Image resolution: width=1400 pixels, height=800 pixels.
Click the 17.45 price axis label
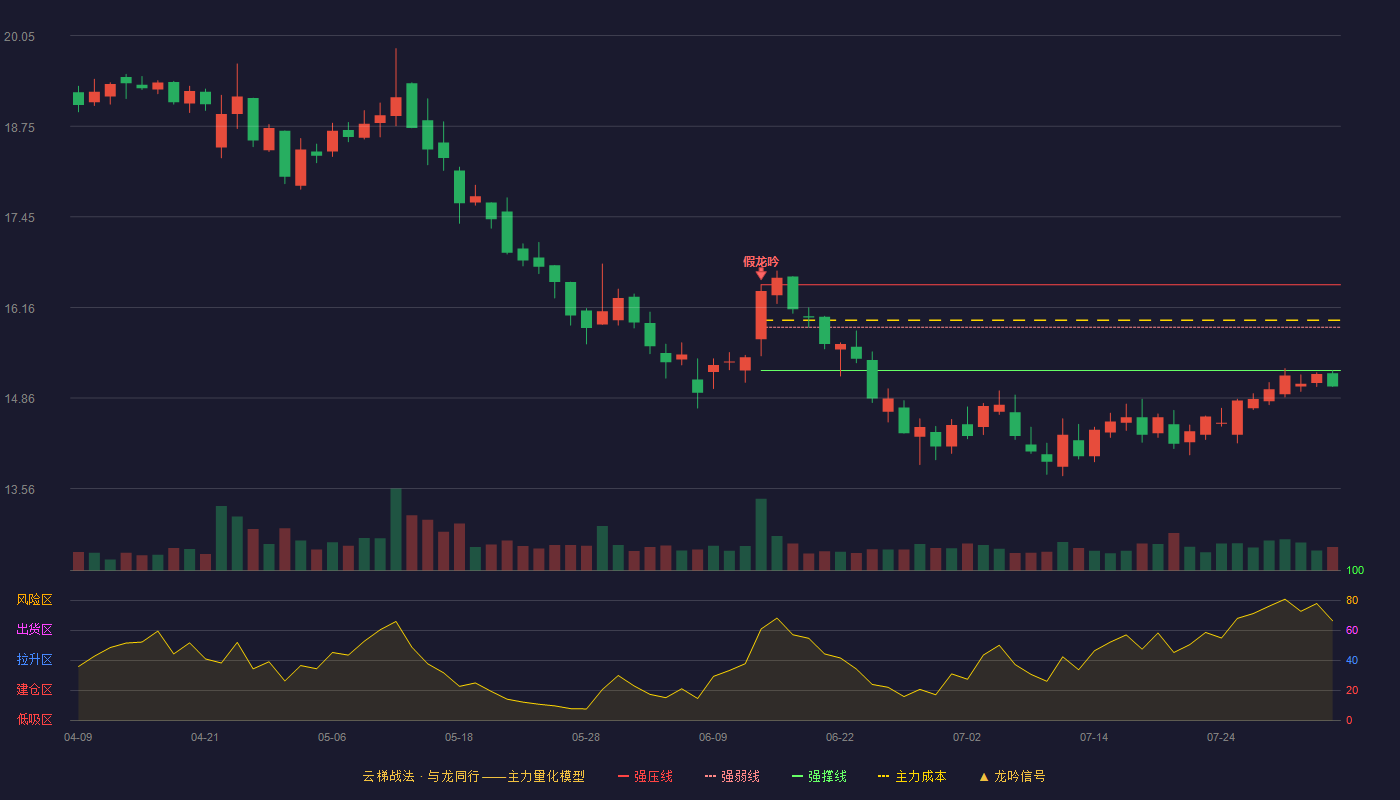(x=19, y=218)
